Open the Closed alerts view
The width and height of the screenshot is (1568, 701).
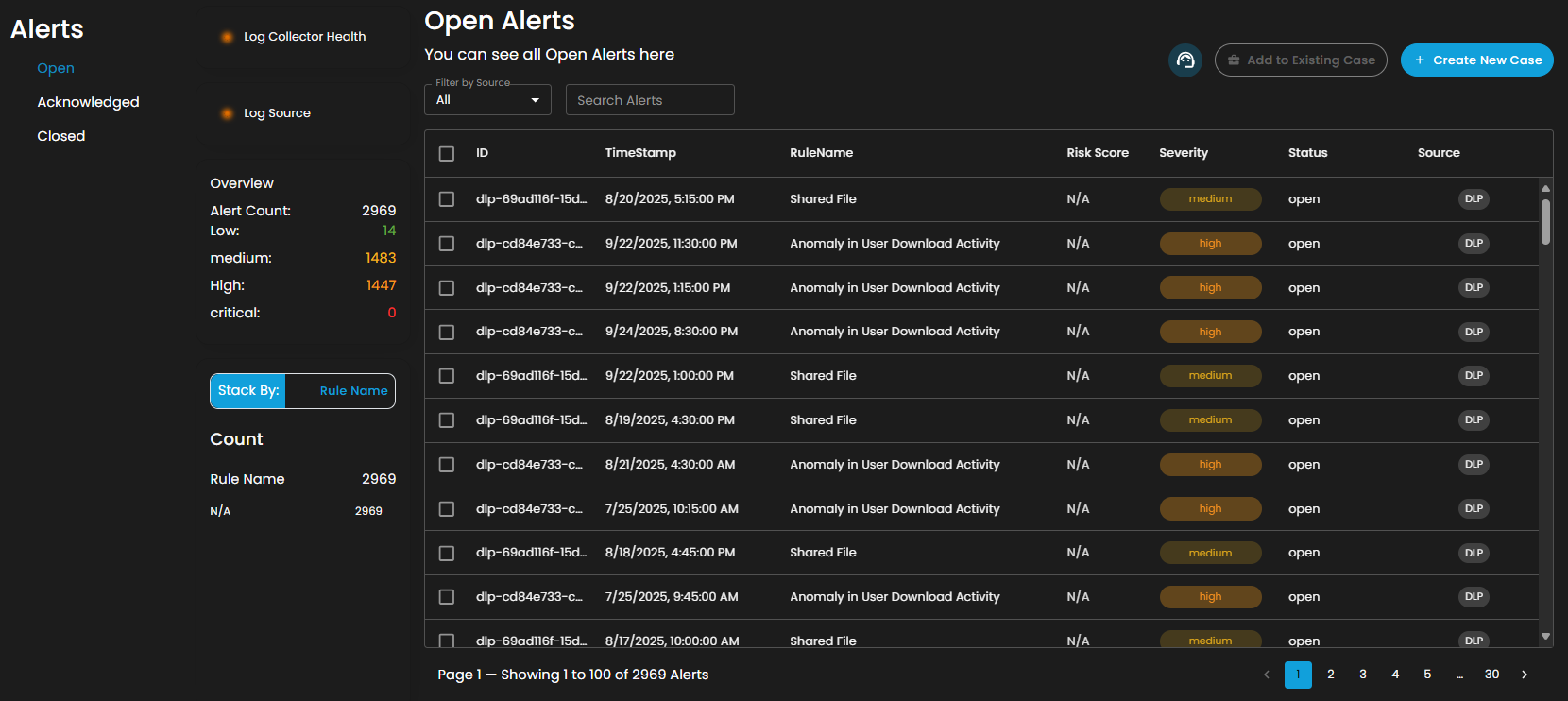61,136
